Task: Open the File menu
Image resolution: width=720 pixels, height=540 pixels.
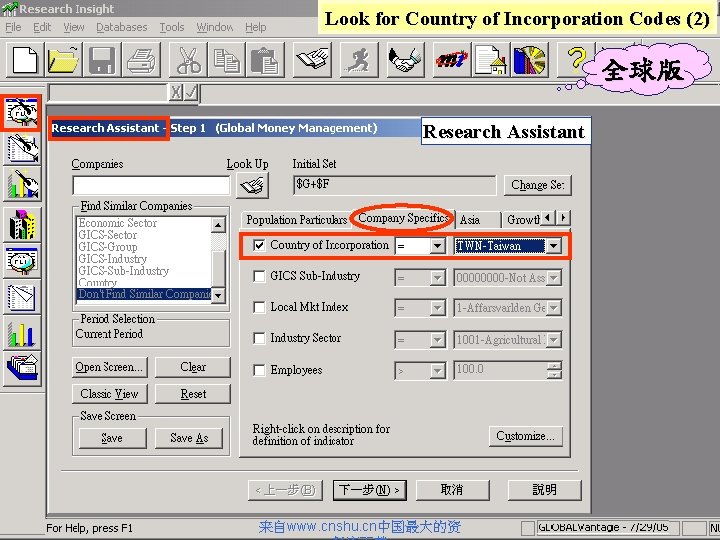Action: point(13,27)
